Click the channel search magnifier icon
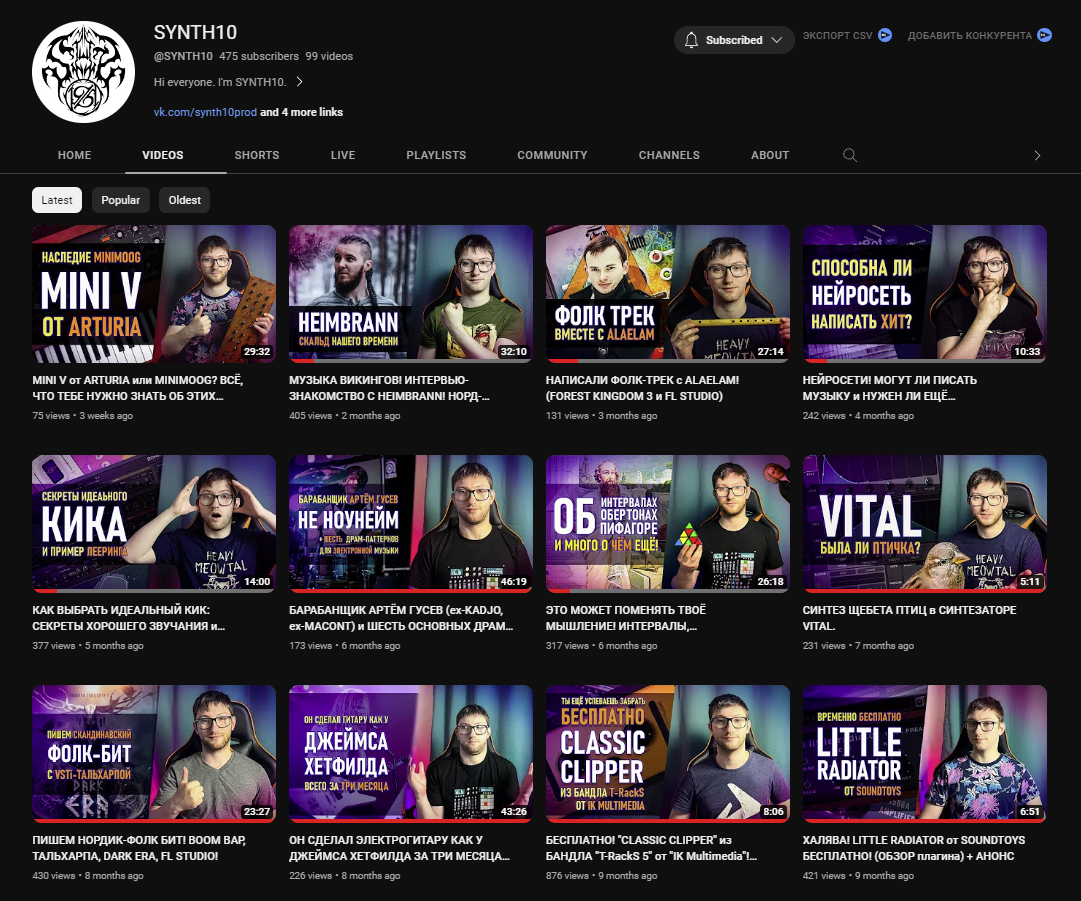The width and height of the screenshot is (1081, 901). point(850,155)
